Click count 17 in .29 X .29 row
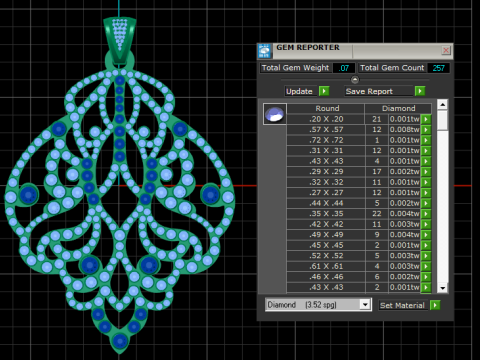 (x=377, y=172)
